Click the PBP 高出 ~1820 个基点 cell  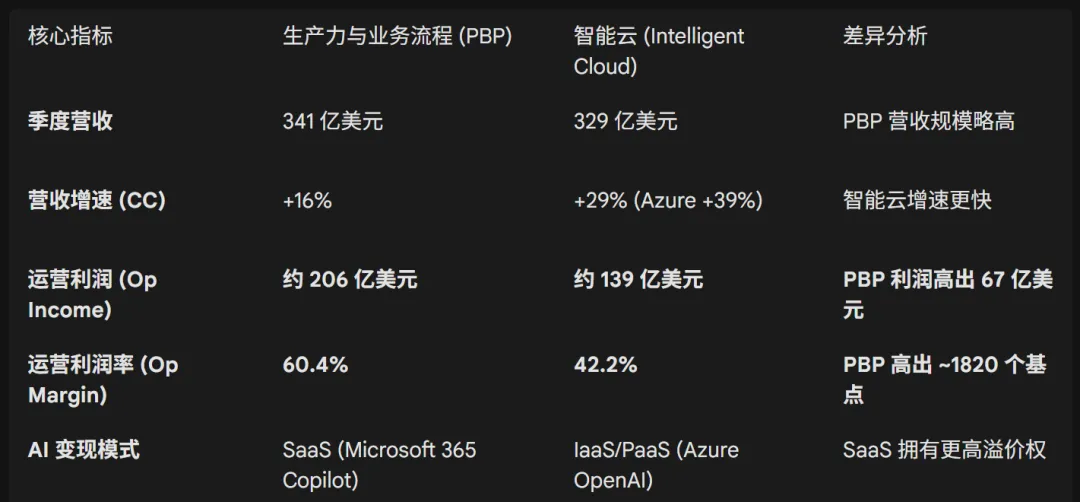(944, 379)
